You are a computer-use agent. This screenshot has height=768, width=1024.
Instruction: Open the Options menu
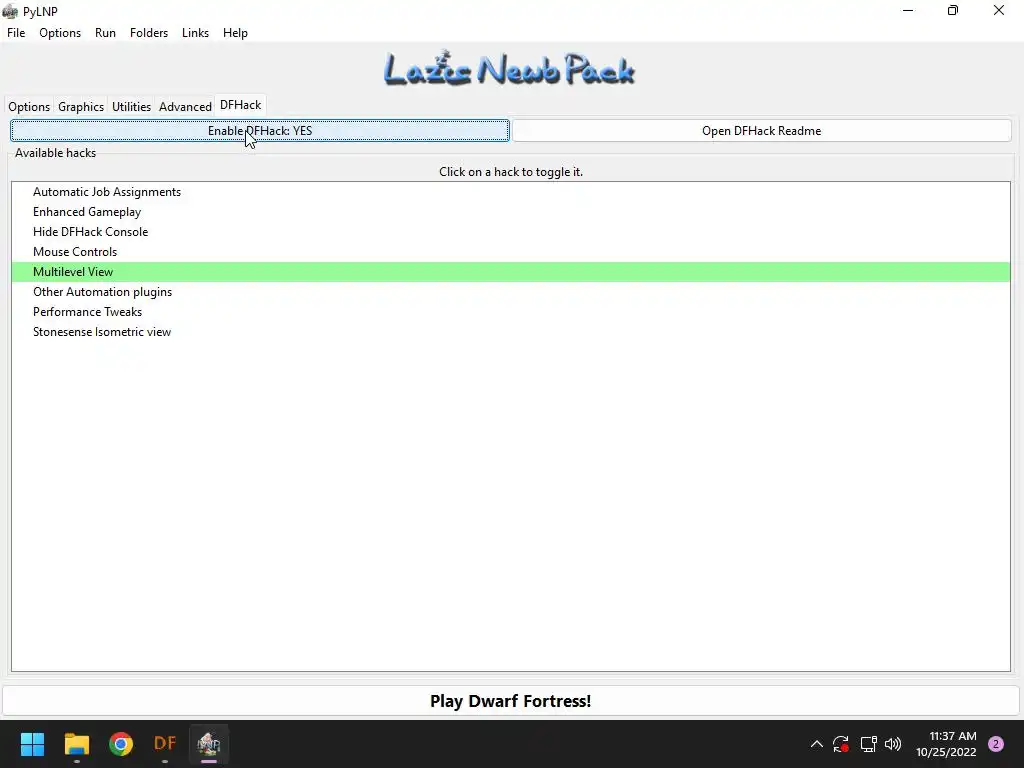60,33
